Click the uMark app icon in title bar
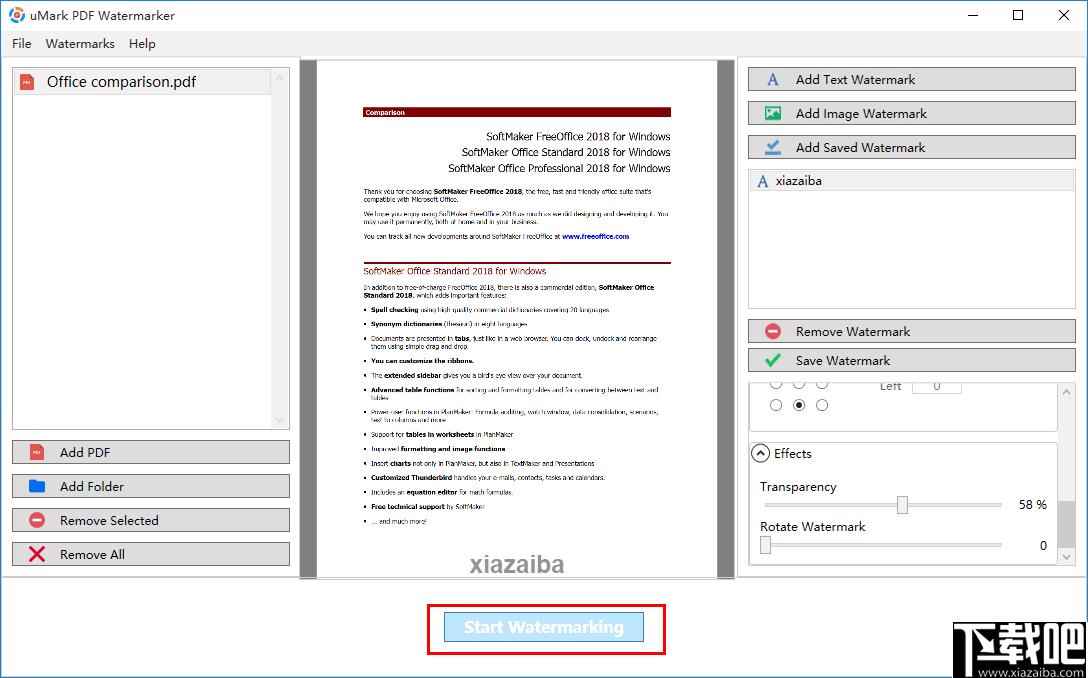 pyautogui.click(x=17, y=15)
